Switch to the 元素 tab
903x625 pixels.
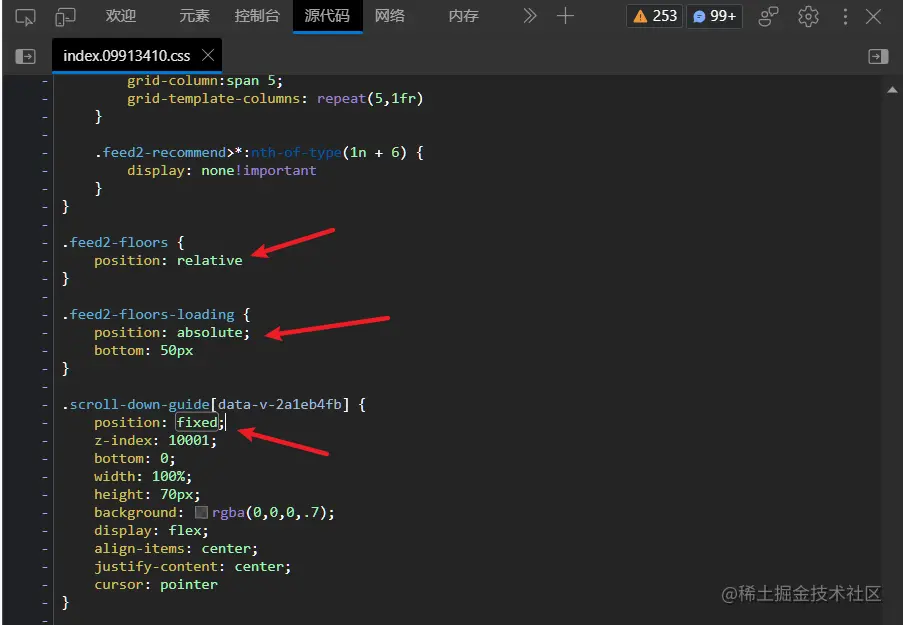pos(195,16)
